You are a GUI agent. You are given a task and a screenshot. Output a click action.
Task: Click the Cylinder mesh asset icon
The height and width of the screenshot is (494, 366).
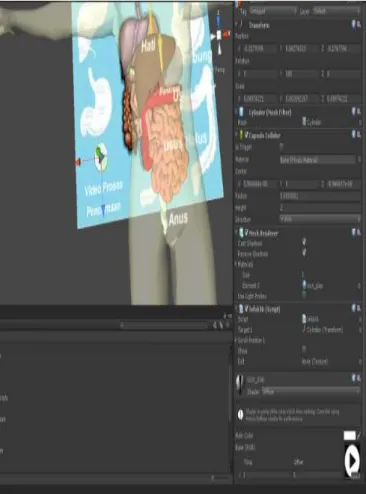304,121
